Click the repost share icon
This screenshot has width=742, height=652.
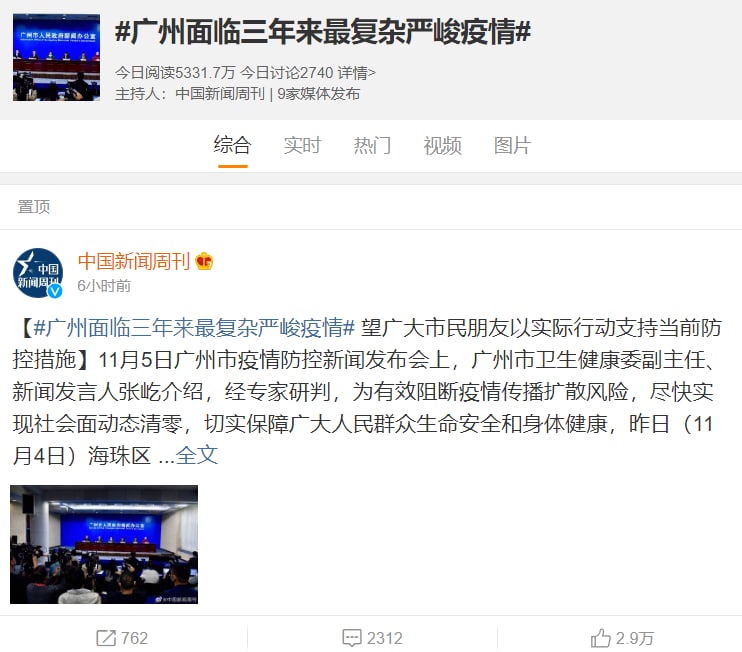(106, 637)
